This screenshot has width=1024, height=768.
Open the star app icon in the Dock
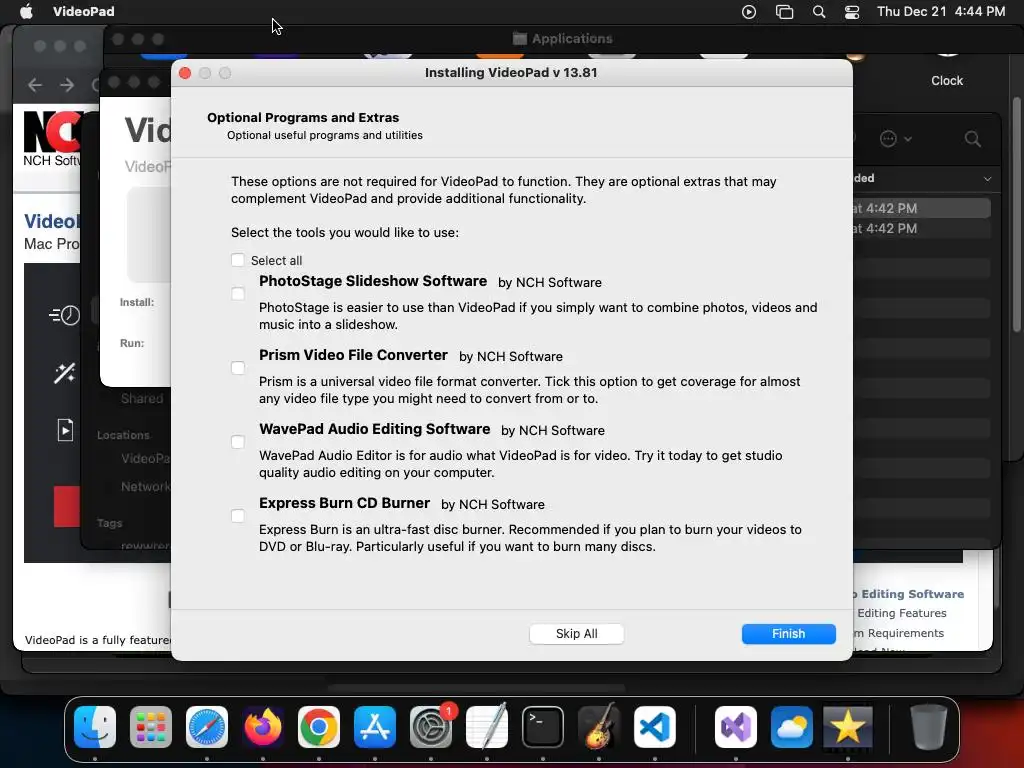coord(847,725)
